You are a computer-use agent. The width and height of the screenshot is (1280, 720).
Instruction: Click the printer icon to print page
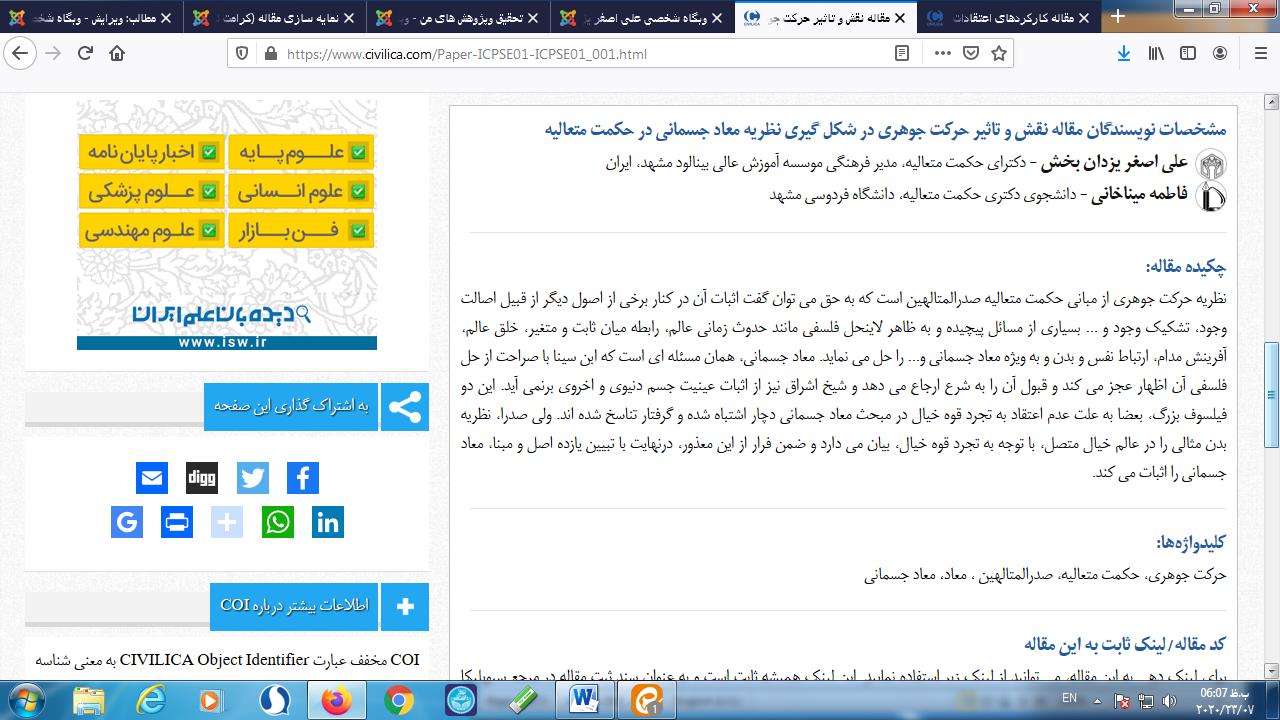[x=177, y=522]
